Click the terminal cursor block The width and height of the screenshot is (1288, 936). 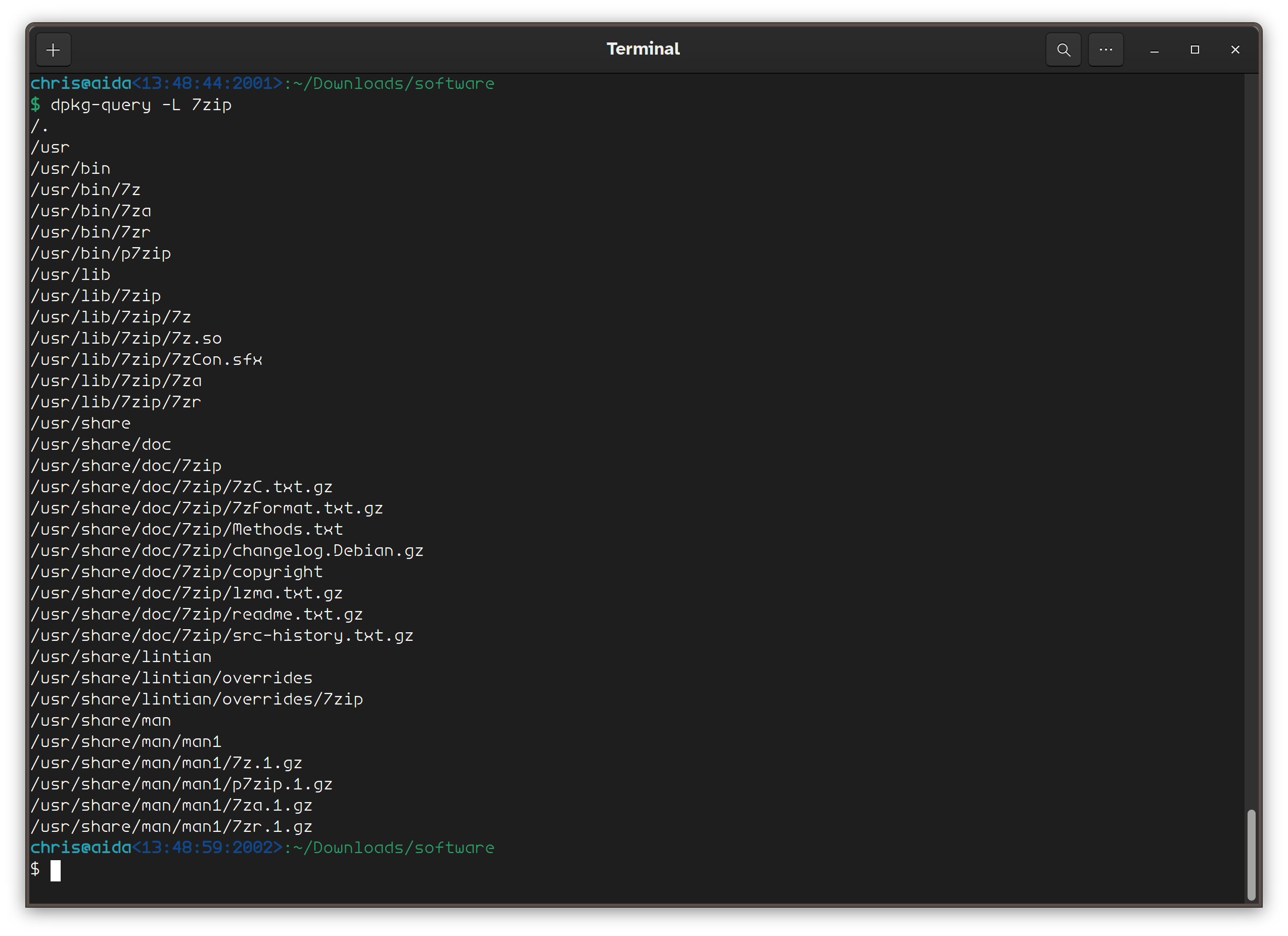(57, 871)
